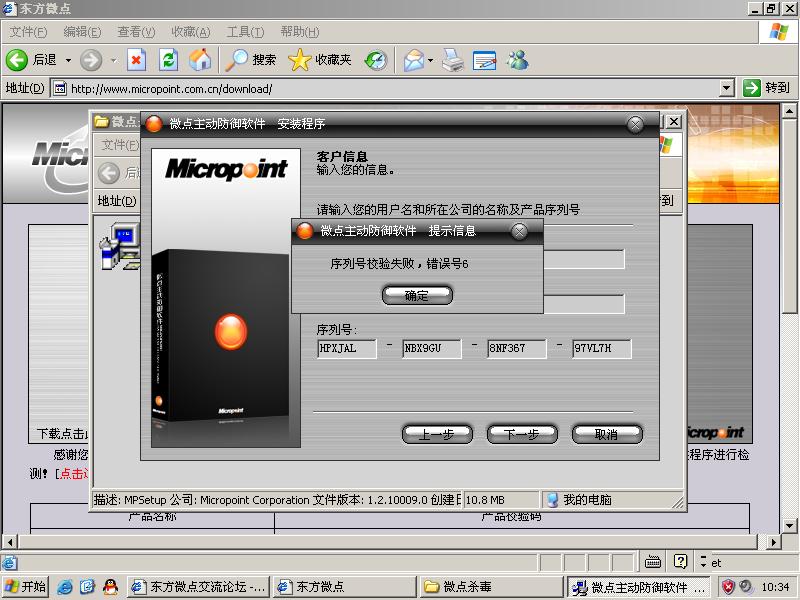Click the horizontal scroll left arrow
The width and height of the screenshot is (800, 600).
(x=10, y=542)
